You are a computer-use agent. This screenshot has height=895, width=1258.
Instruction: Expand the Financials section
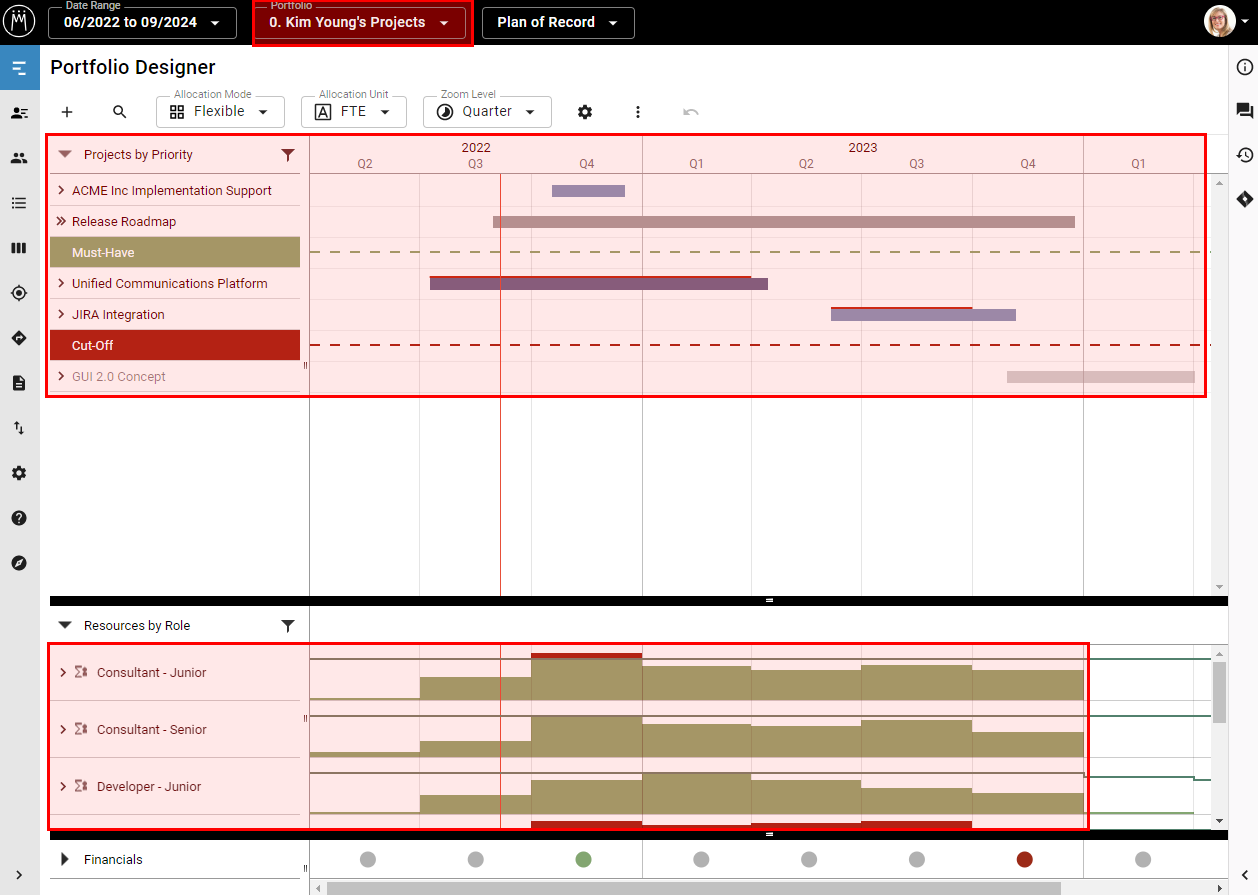(65, 860)
